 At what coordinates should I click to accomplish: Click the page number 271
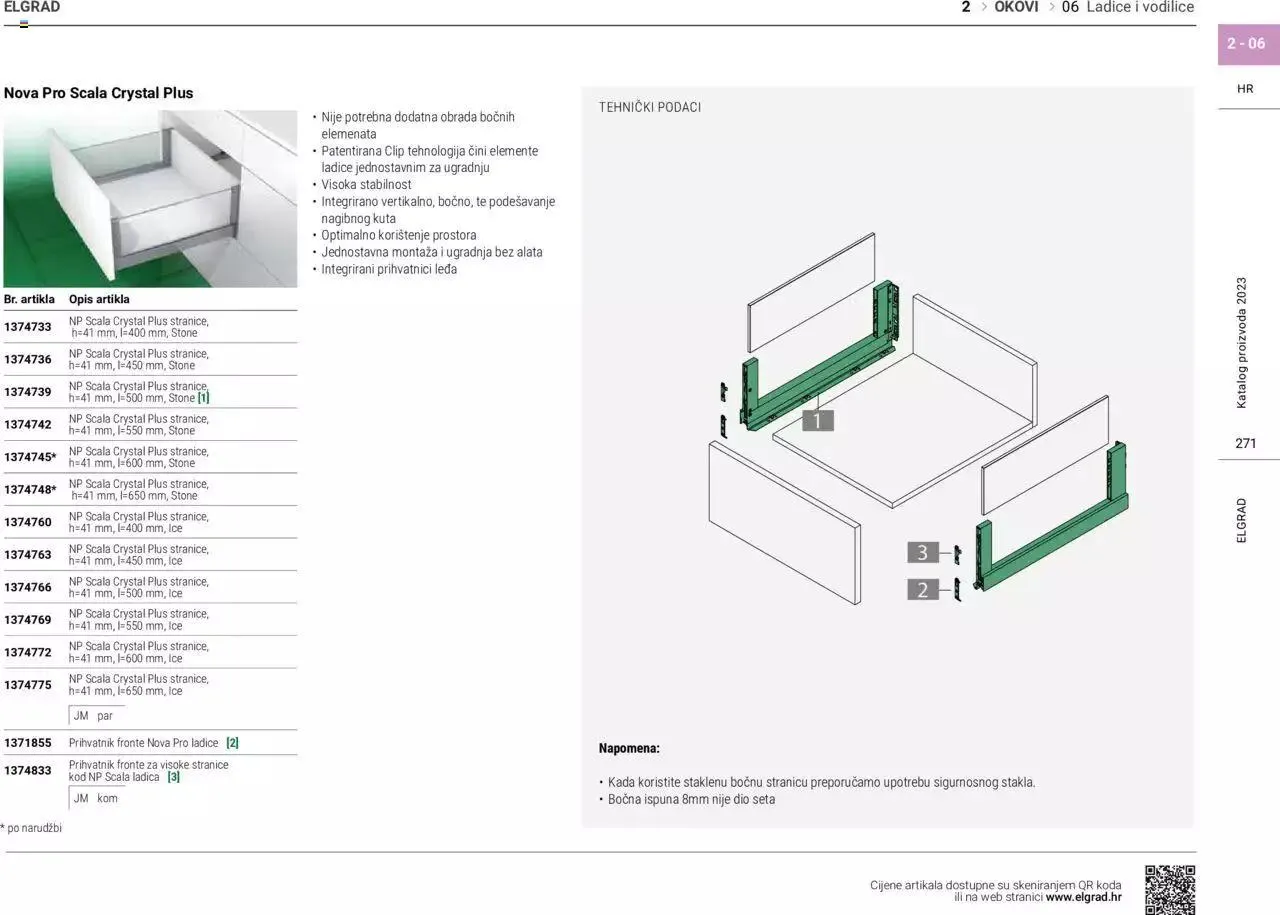click(x=1244, y=443)
